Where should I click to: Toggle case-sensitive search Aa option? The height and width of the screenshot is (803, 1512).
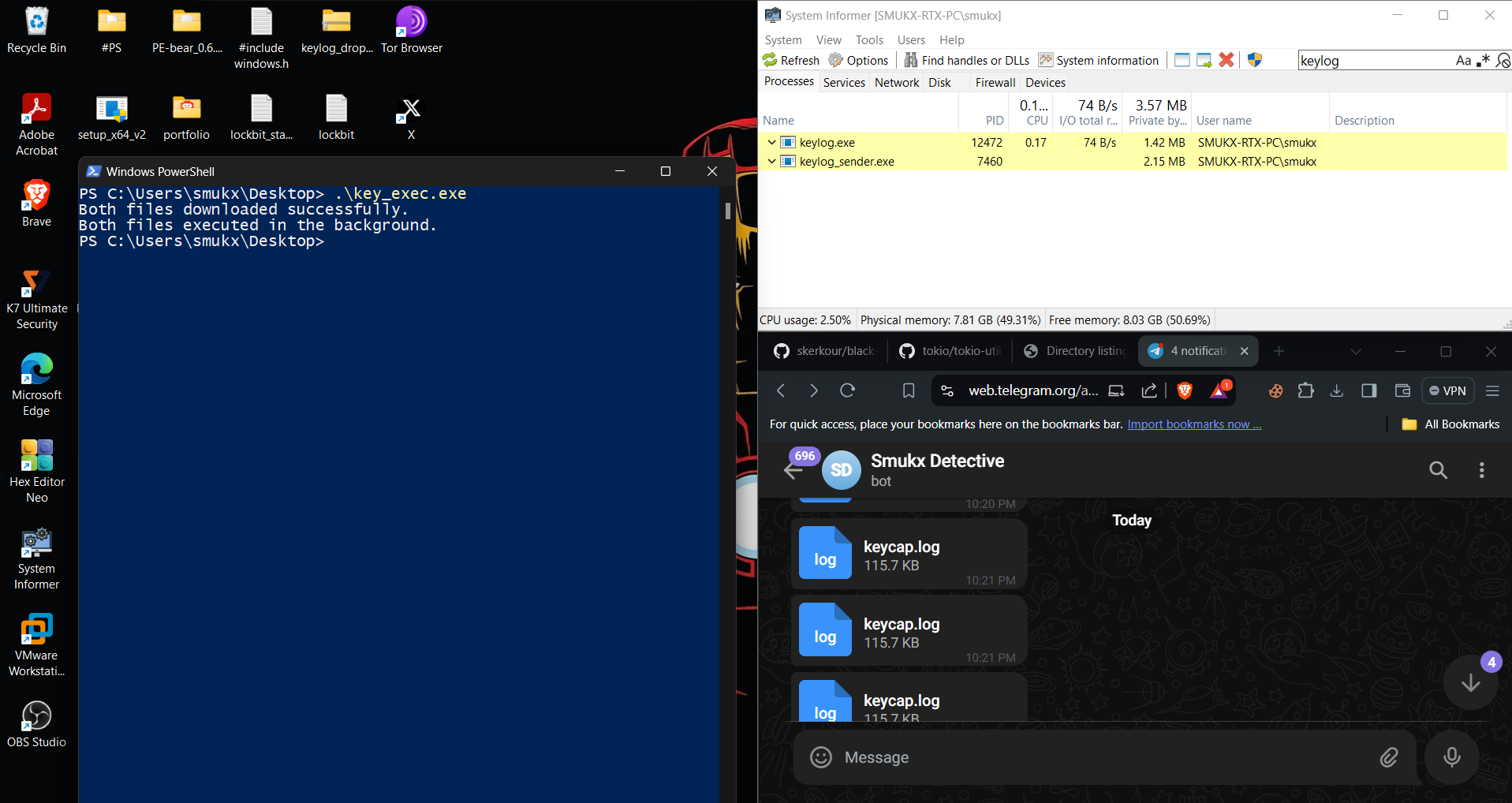(1463, 61)
